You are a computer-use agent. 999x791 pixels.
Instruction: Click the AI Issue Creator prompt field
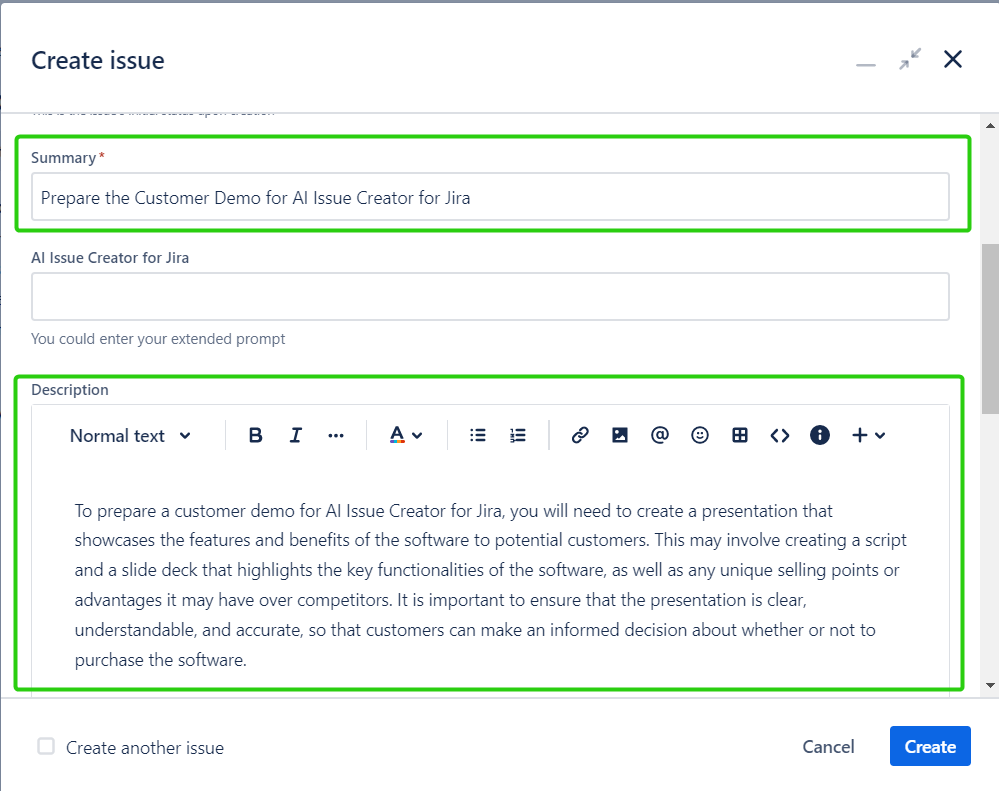[490, 296]
